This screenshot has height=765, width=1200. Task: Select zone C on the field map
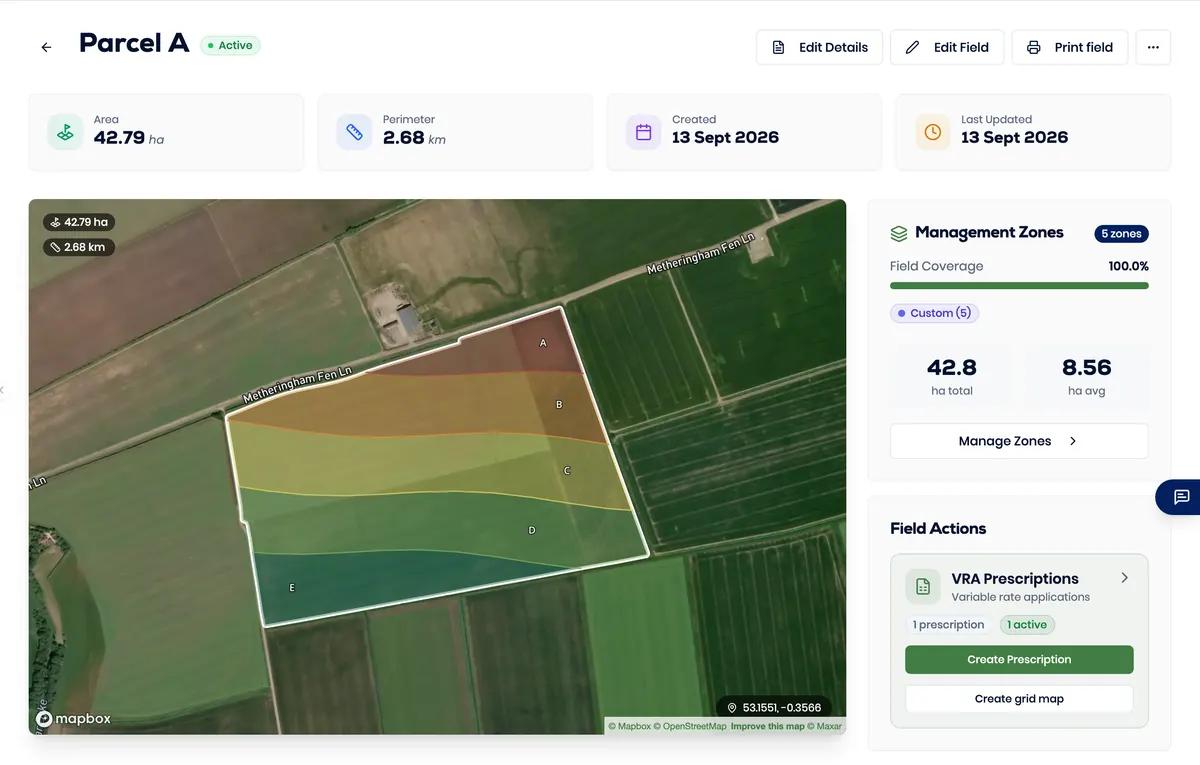click(x=567, y=471)
